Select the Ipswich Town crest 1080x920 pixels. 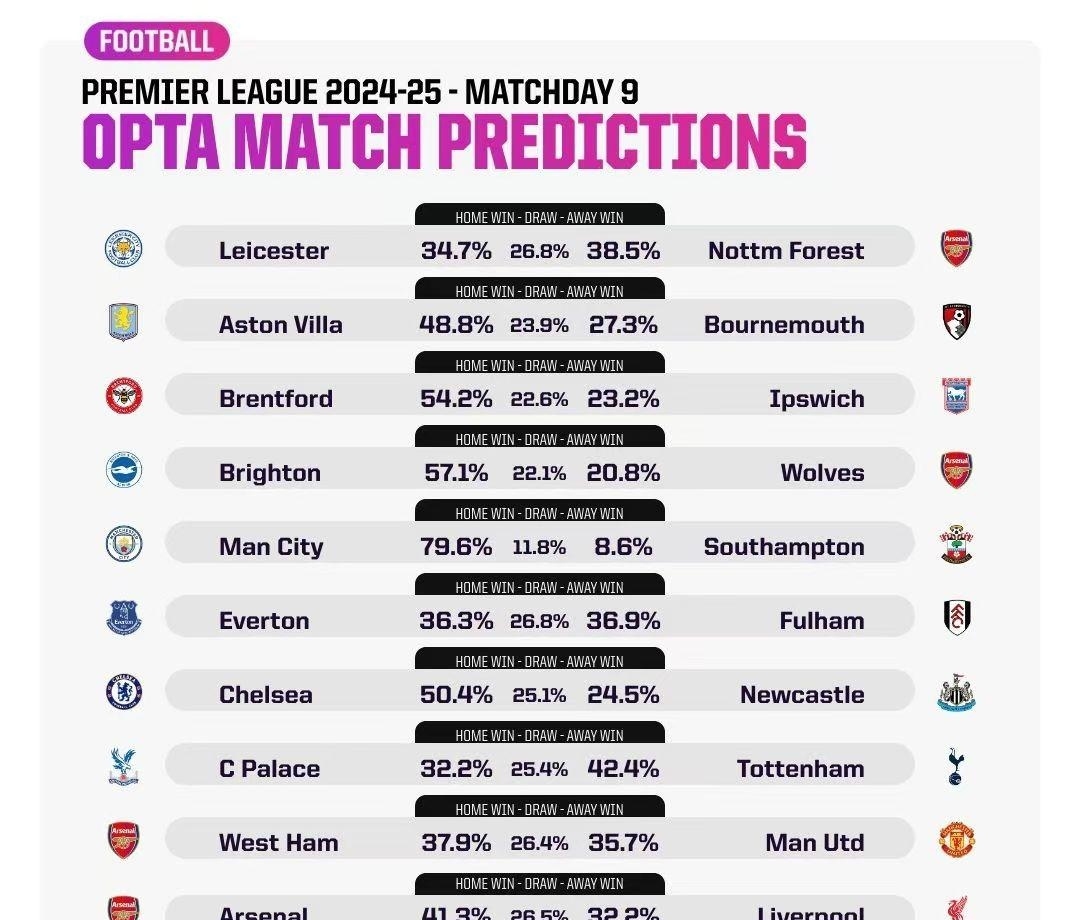[x=957, y=396]
